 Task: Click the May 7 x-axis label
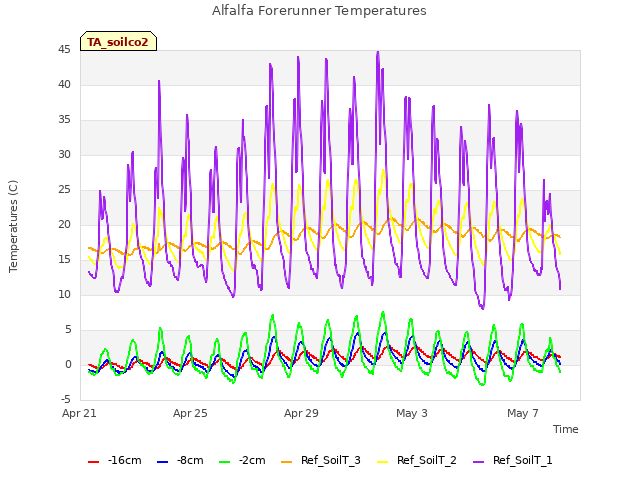[523, 413]
